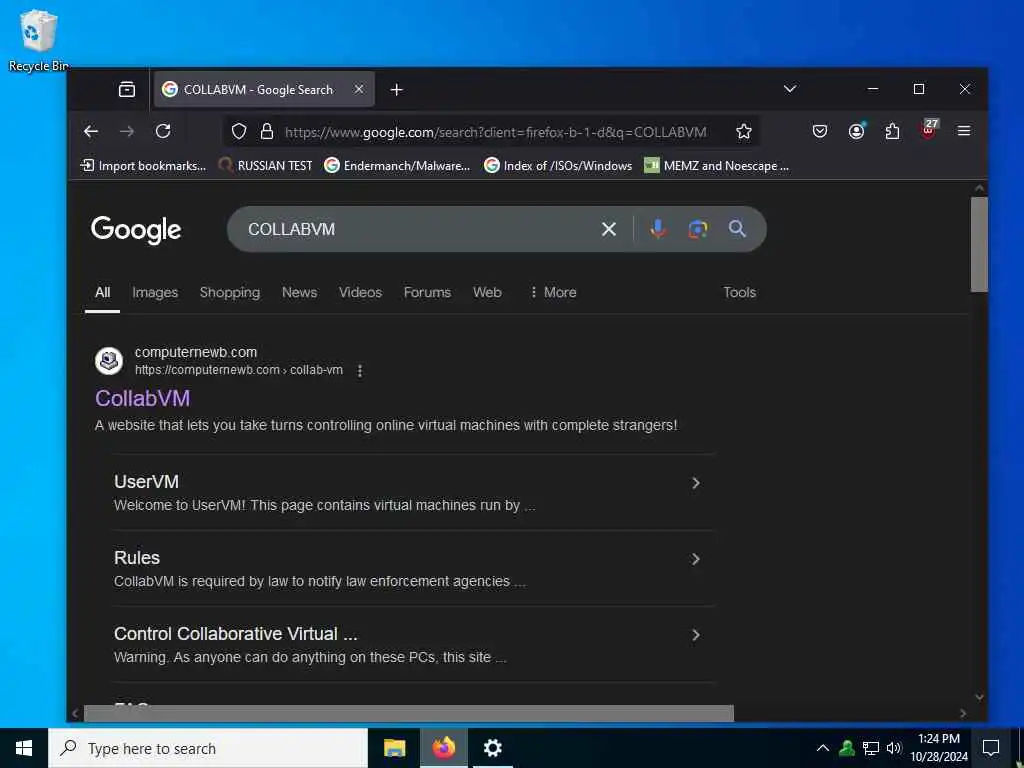
Task: Click the horizontal scrollbar thumb
Action: 409,713
